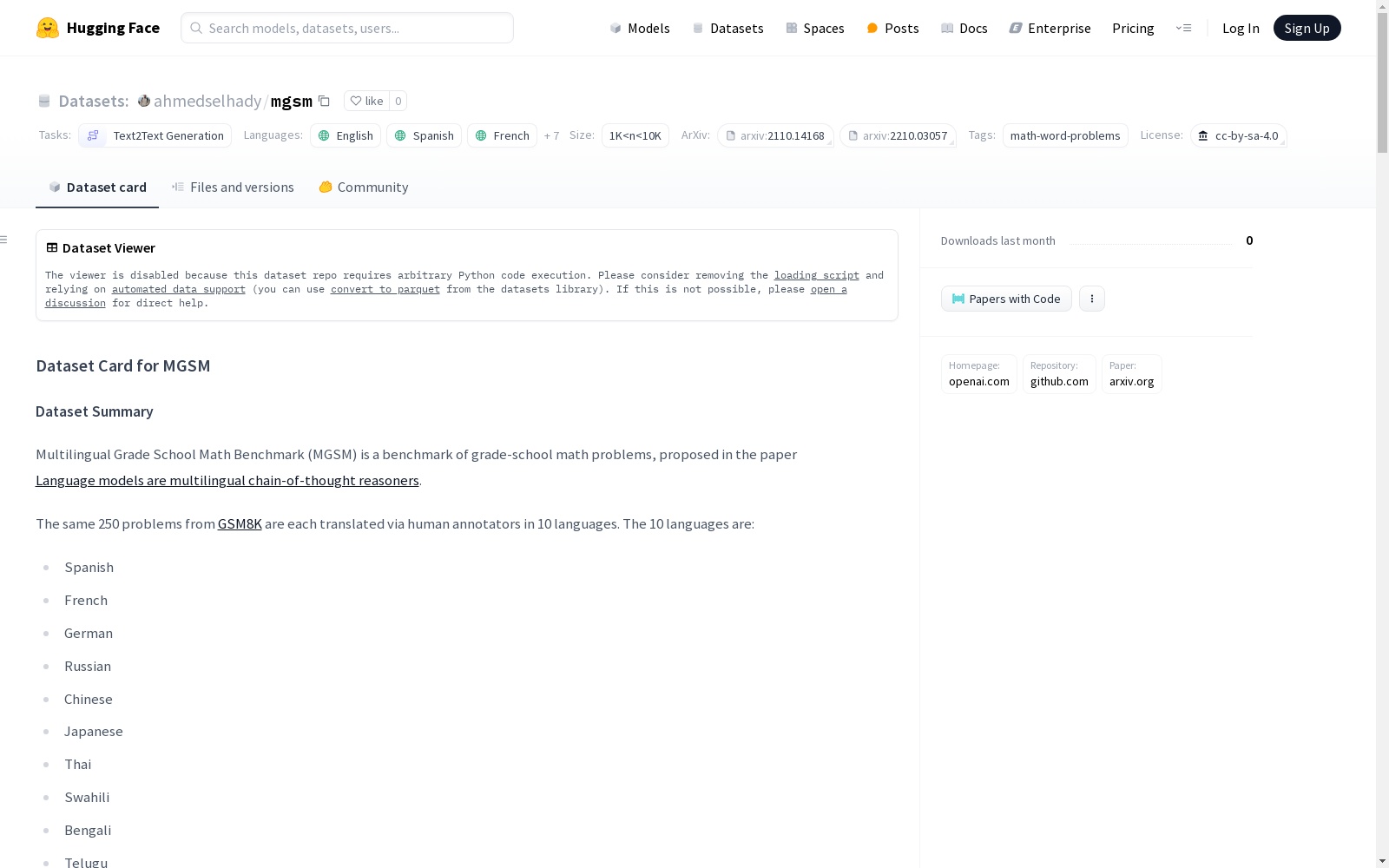Click the Downloads last month value 0
Screen dimensions: 1389x868
click(1249, 240)
